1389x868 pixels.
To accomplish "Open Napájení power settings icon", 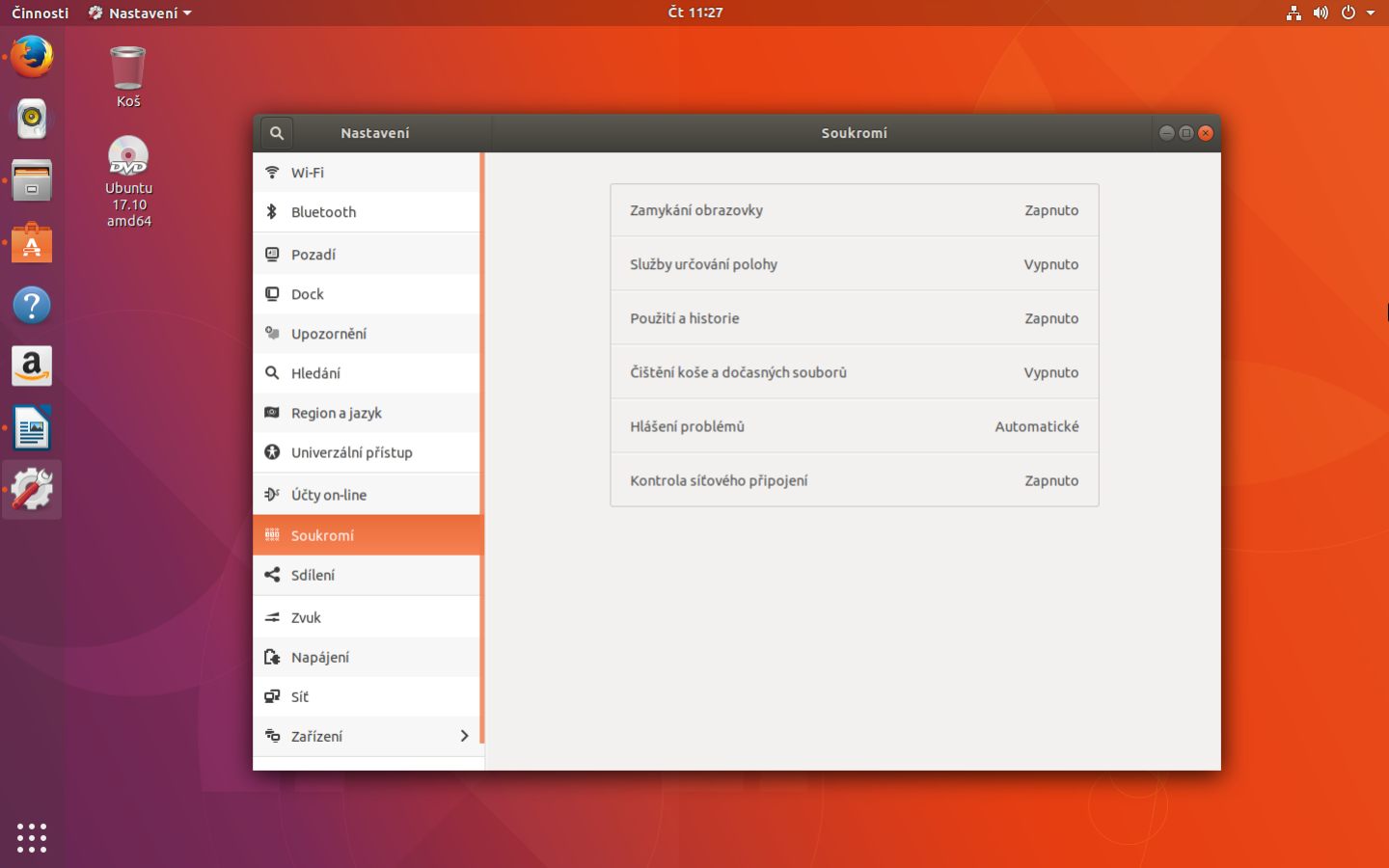I will 272,657.
